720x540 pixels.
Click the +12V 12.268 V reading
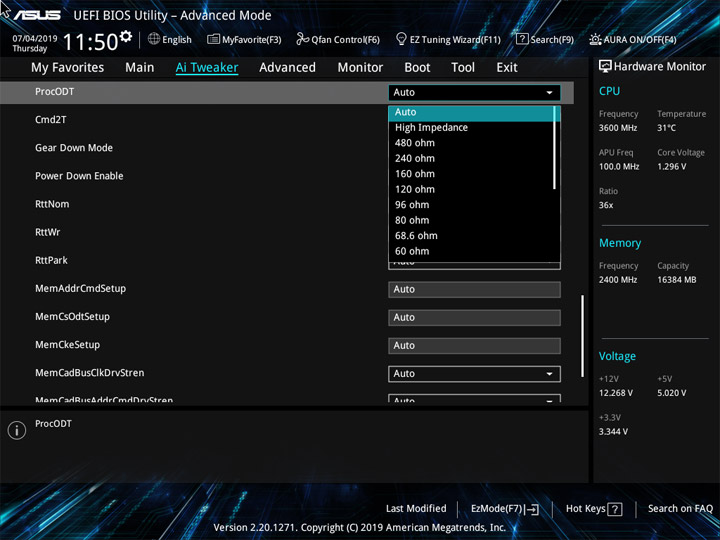(x=615, y=393)
